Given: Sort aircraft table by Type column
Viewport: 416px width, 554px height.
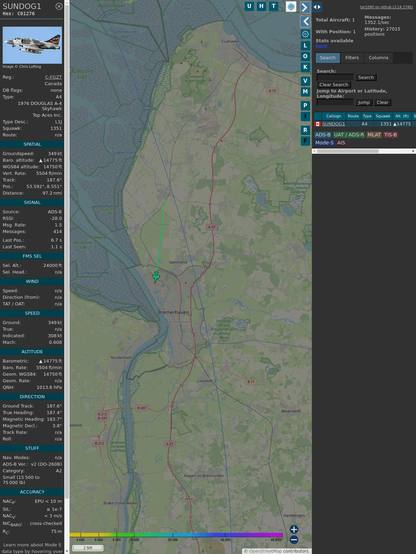Looking at the screenshot, I should pos(367,116).
